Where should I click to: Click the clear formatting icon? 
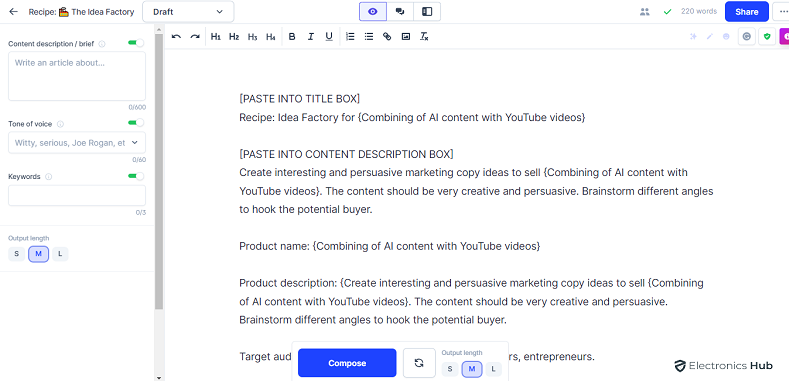point(424,37)
